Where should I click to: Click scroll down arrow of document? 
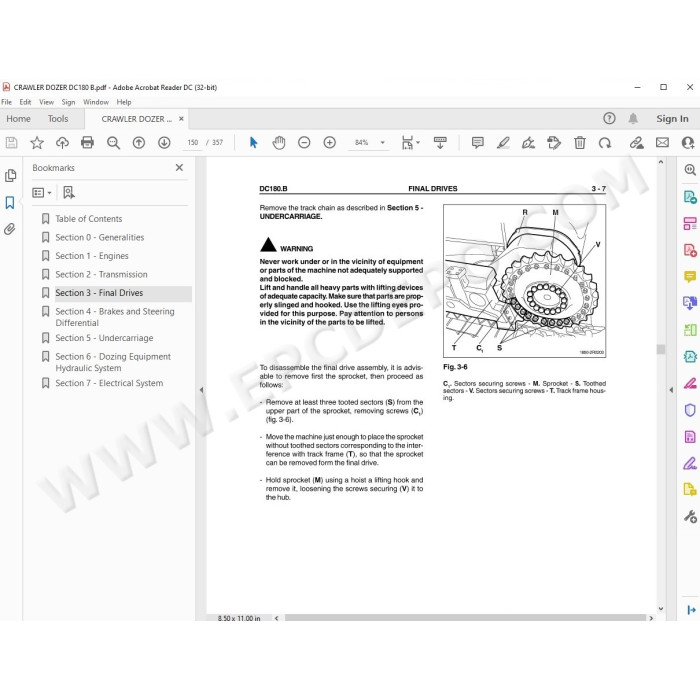(661, 608)
